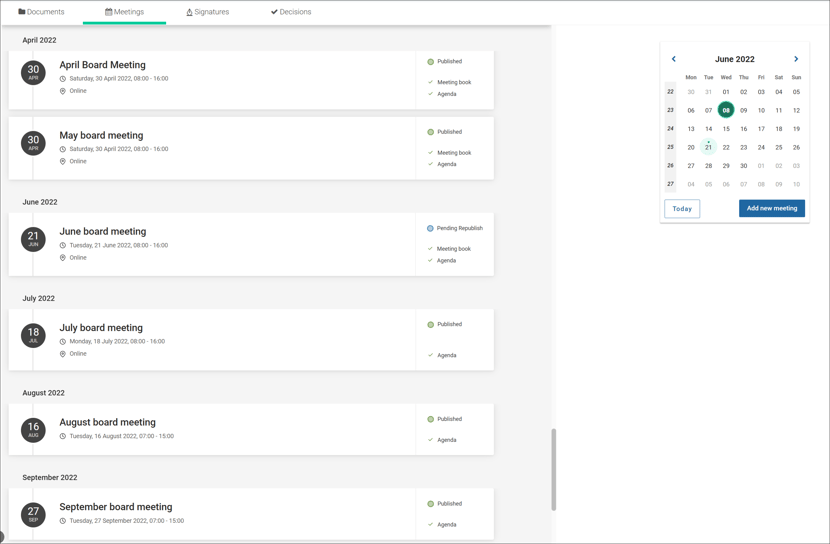Click Meeting book under June board meeting
The width and height of the screenshot is (830, 544).
454,249
